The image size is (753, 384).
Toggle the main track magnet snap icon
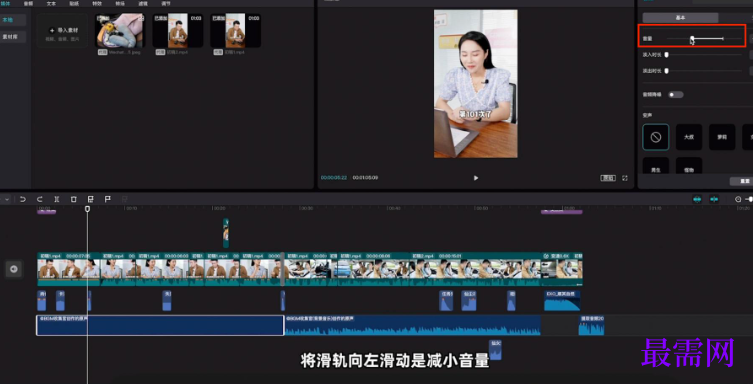[697, 199]
